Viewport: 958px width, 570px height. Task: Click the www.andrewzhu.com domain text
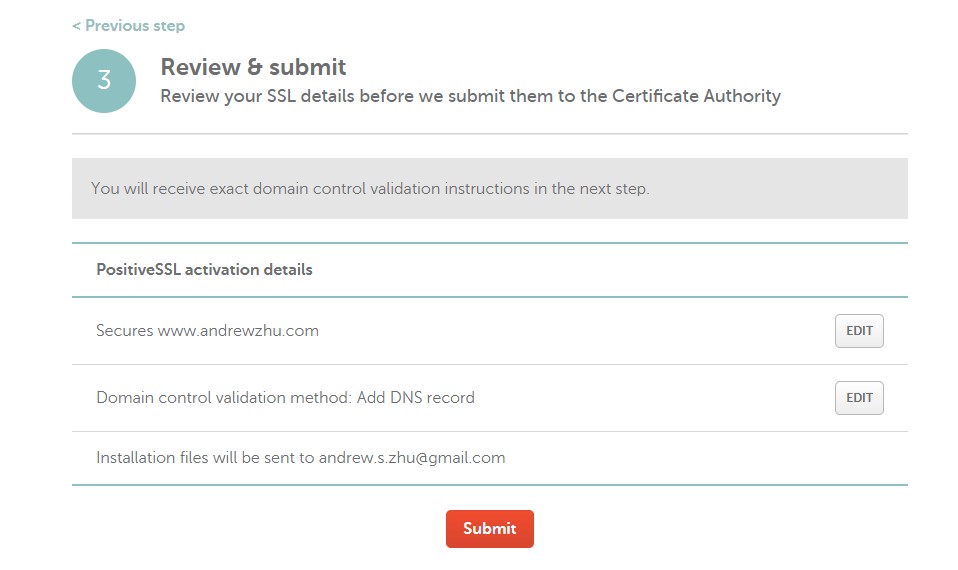[238, 331]
